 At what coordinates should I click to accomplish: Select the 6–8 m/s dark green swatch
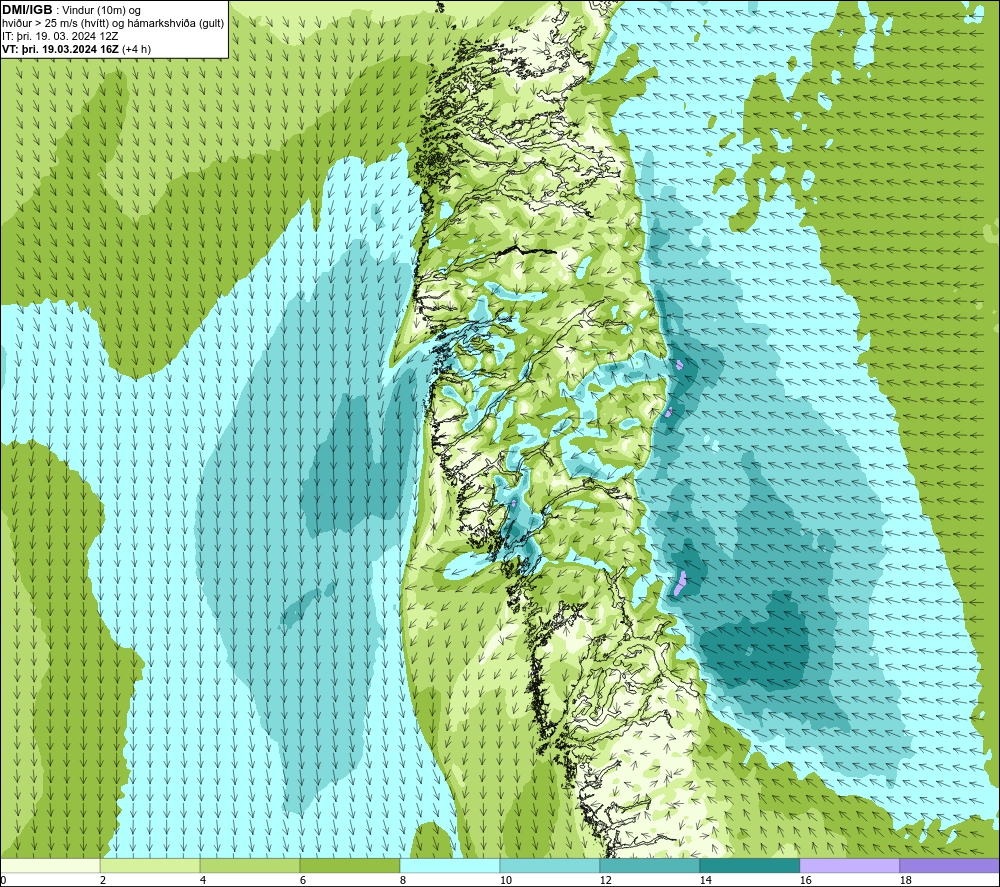tap(350, 865)
